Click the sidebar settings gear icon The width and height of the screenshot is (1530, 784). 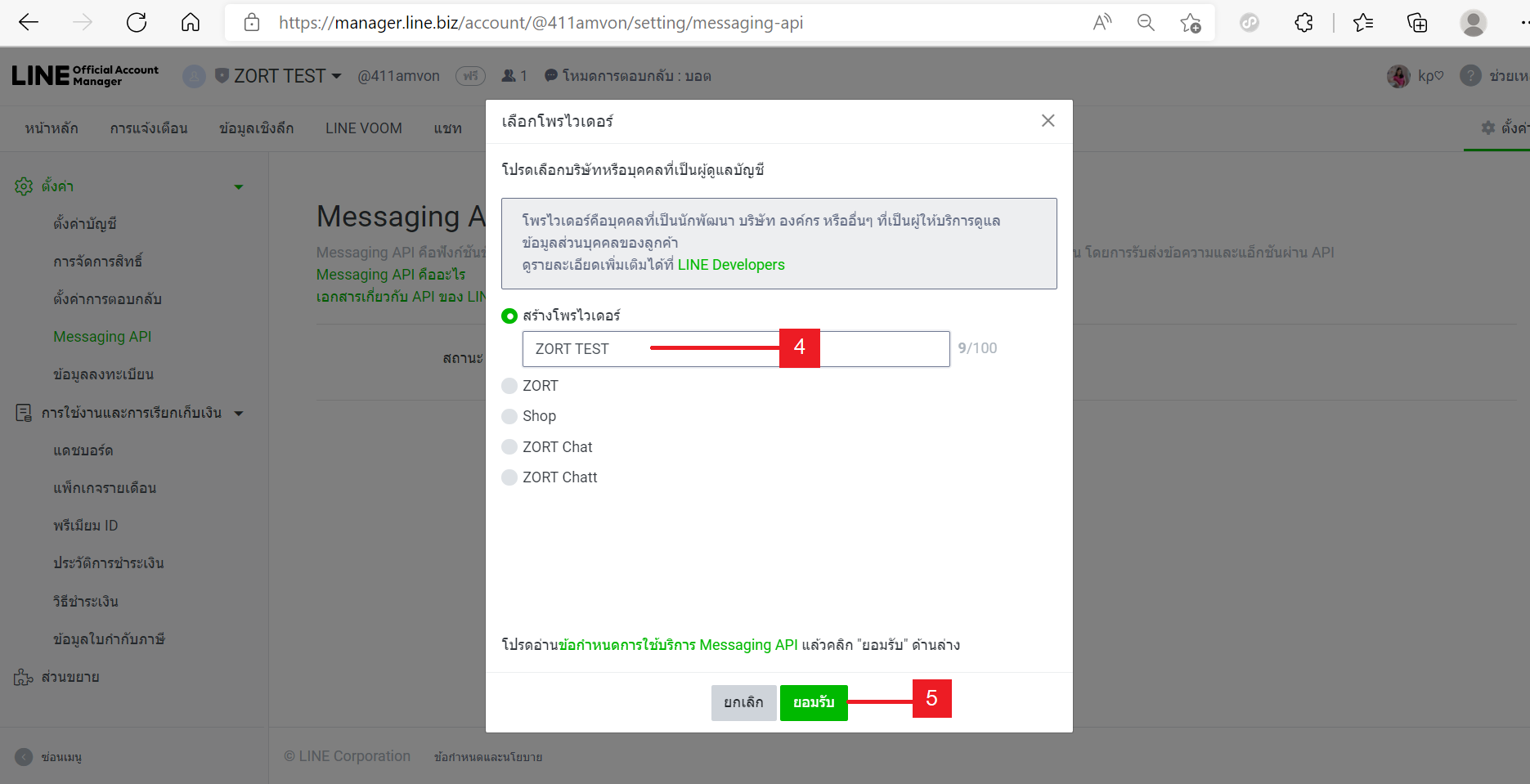click(24, 186)
